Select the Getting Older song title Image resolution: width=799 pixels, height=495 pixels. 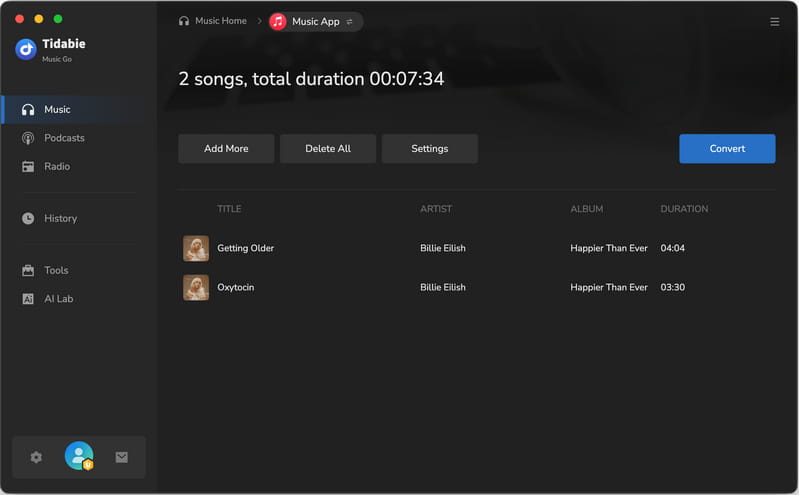[x=246, y=248]
